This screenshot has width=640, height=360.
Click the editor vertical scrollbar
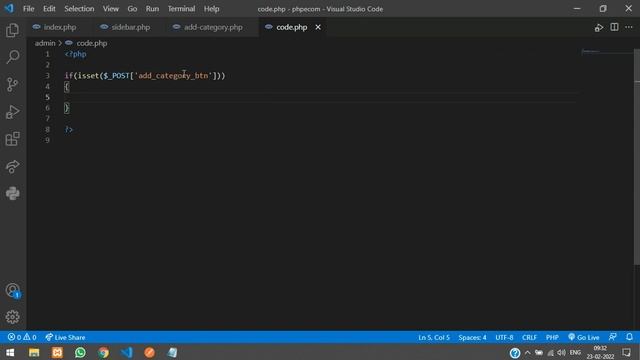tap(637, 157)
